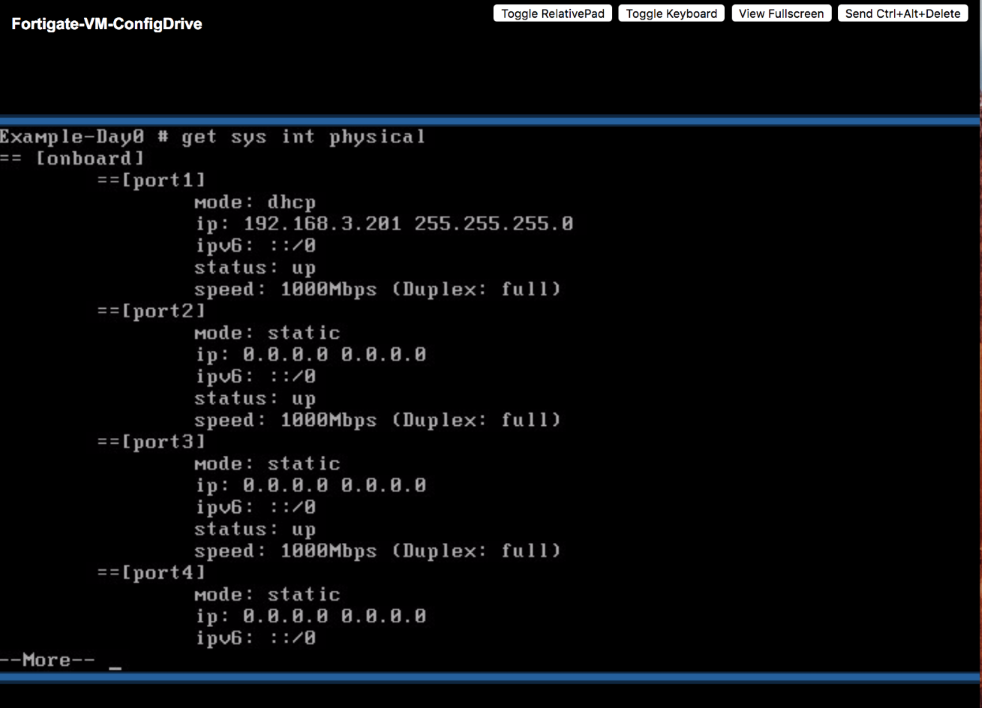Screen dimensions: 982x708
Task: Click the Fortigate-VM-ConfigDrive title
Action: pos(107,24)
